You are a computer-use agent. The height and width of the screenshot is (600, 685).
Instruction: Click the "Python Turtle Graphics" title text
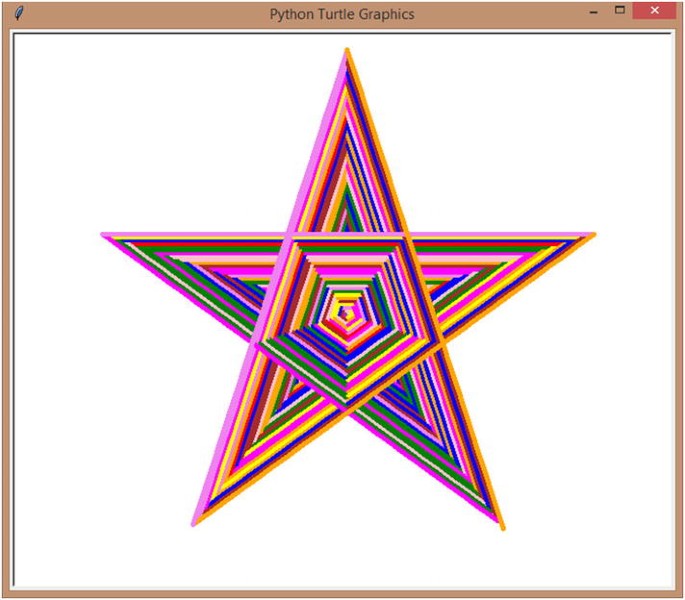click(x=341, y=14)
